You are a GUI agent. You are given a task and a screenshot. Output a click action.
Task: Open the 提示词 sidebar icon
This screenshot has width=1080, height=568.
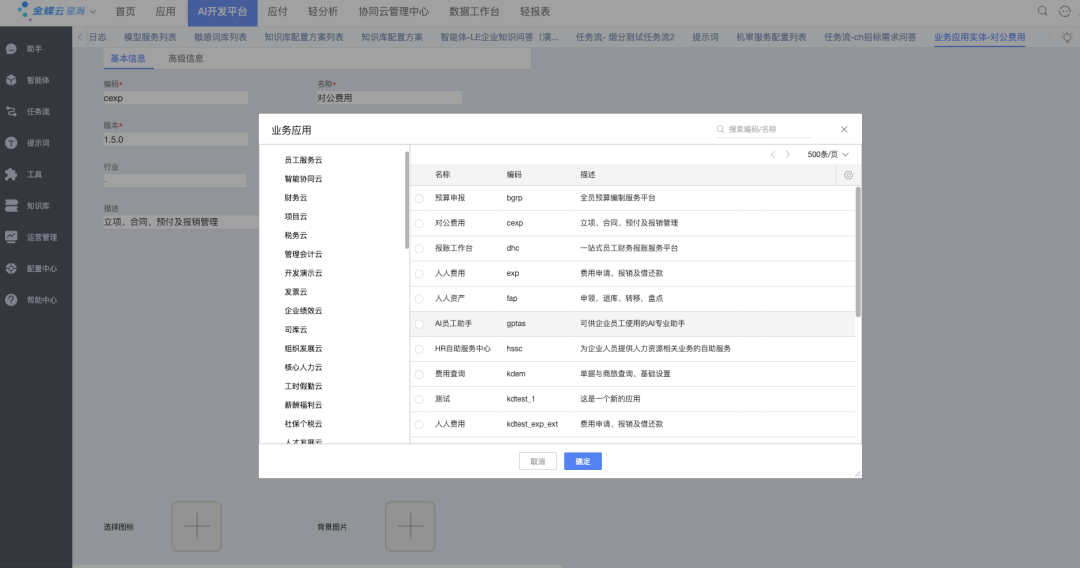[11, 143]
